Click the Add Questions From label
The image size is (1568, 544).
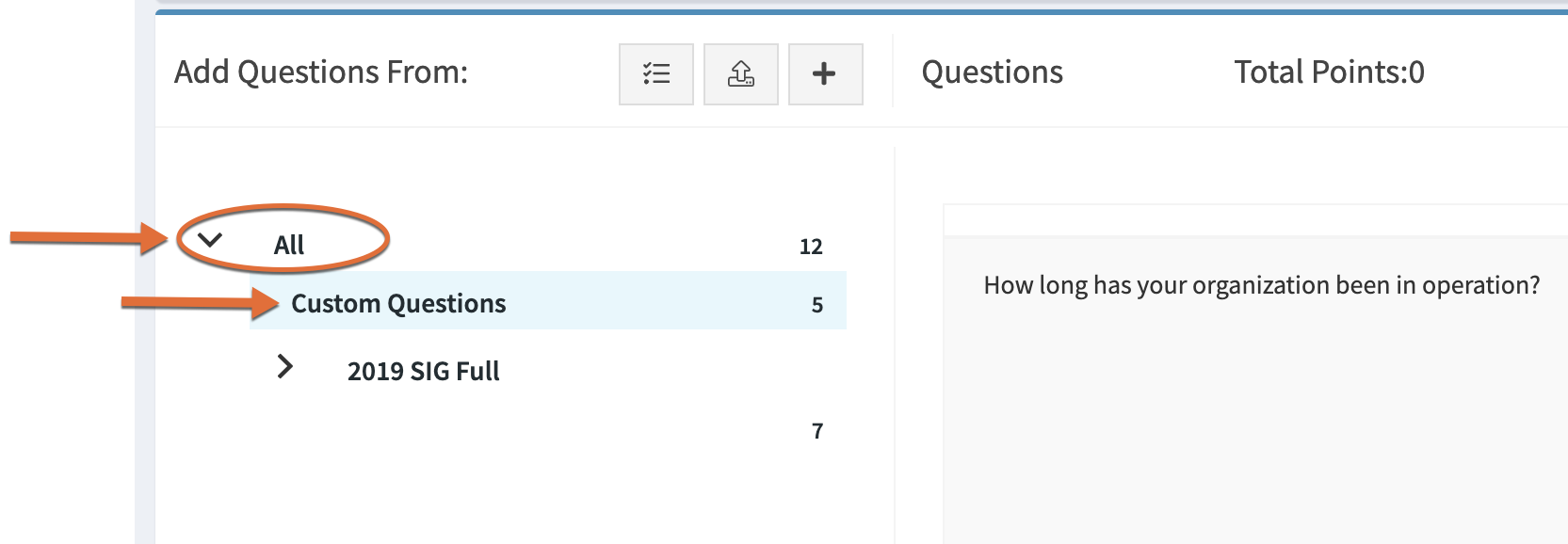(321, 72)
